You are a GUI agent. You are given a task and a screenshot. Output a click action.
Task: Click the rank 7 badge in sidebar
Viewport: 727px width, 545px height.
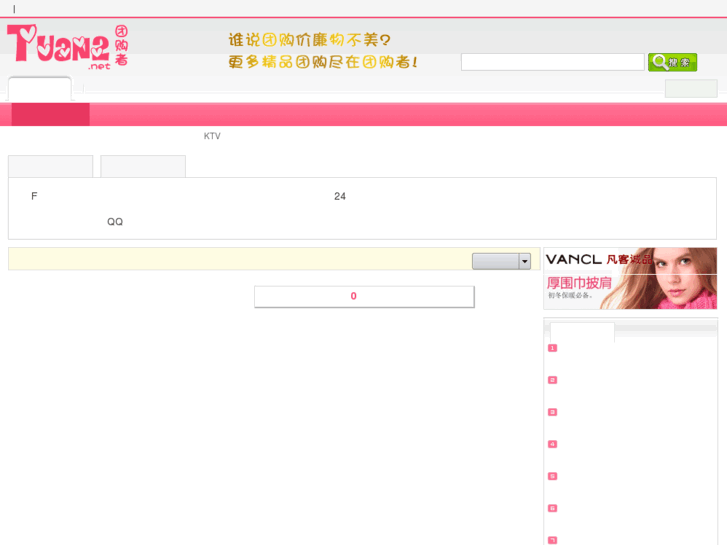coord(552,540)
